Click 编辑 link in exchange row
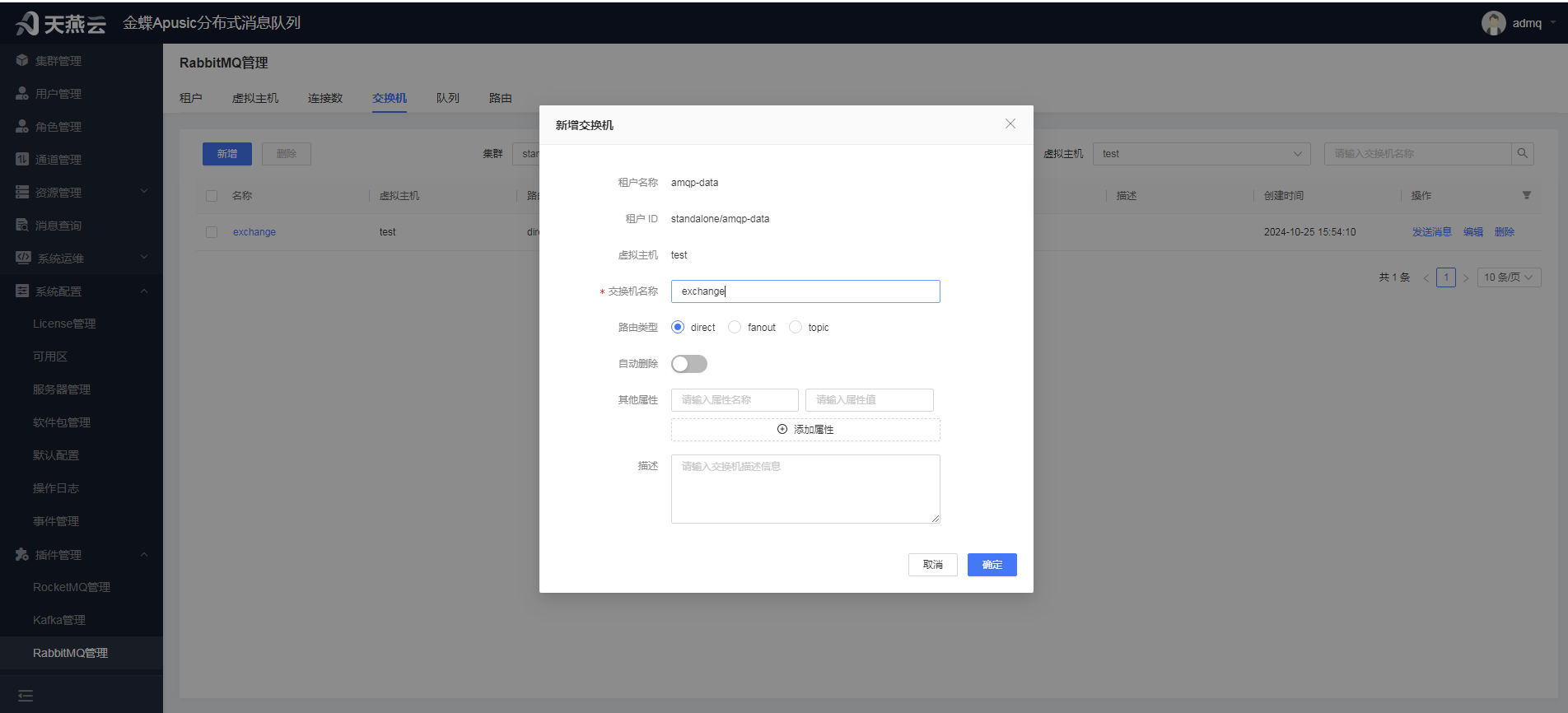 click(1473, 232)
